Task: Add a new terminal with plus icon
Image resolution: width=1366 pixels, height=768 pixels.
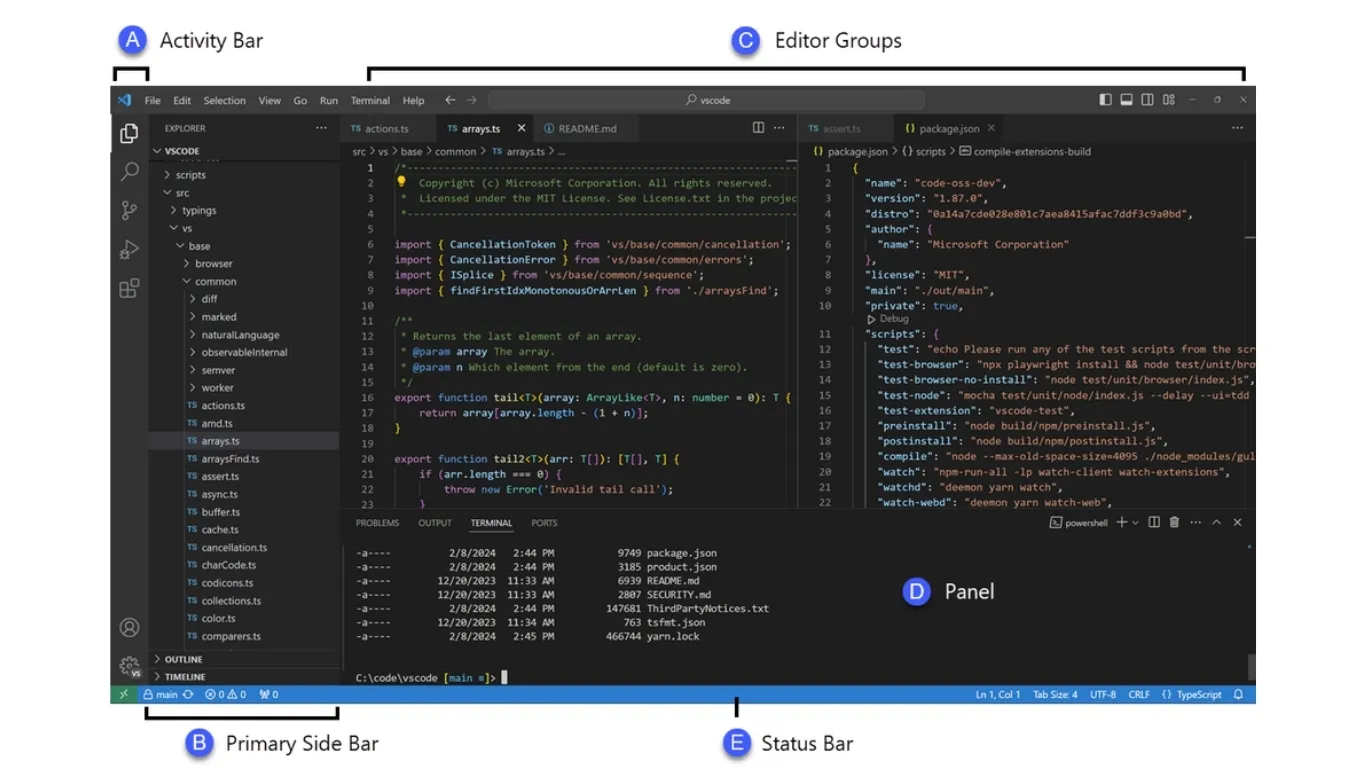Action: pyautogui.click(x=1121, y=522)
